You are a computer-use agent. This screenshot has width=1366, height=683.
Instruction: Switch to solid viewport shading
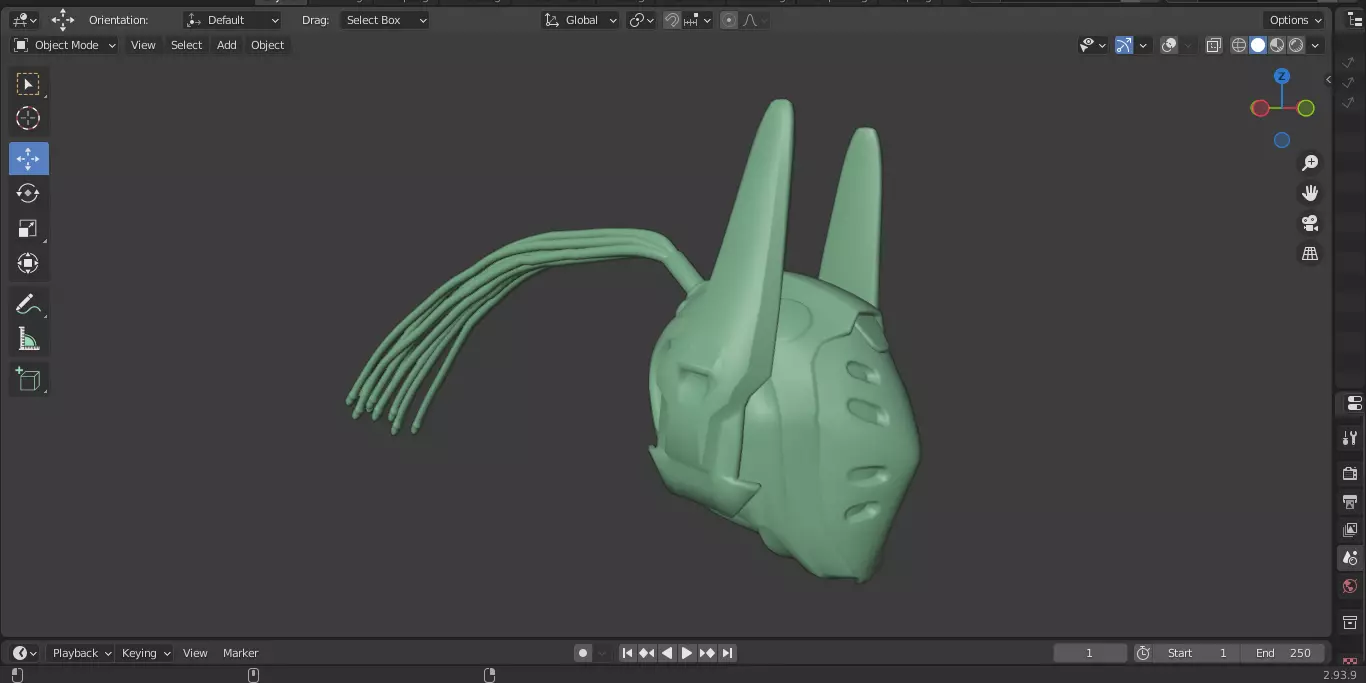[x=1258, y=45]
